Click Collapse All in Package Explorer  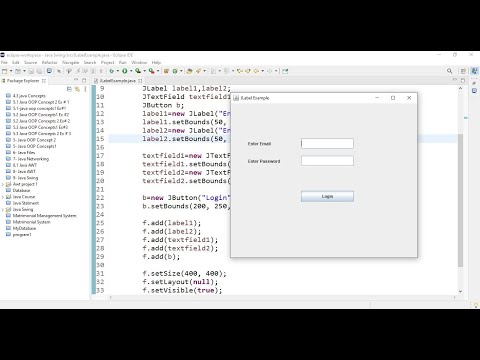click(x=69, y=89)
